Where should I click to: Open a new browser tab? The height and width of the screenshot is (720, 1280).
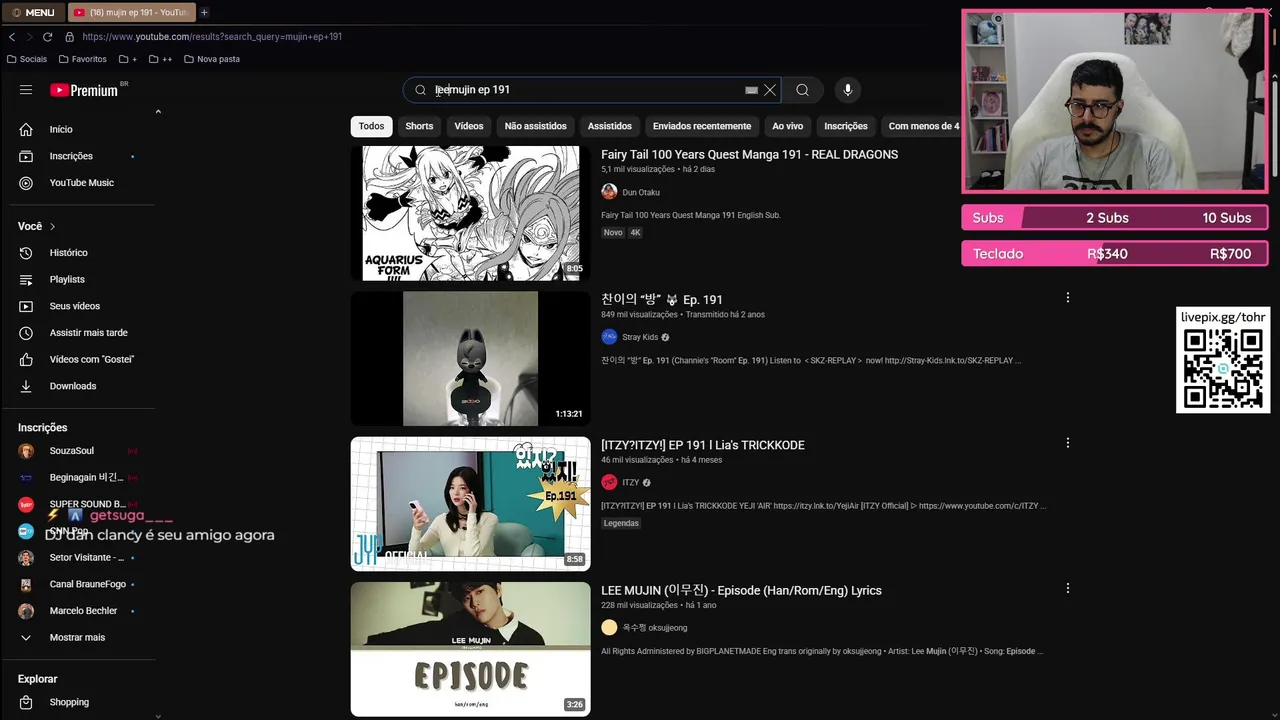click(204, 12)
